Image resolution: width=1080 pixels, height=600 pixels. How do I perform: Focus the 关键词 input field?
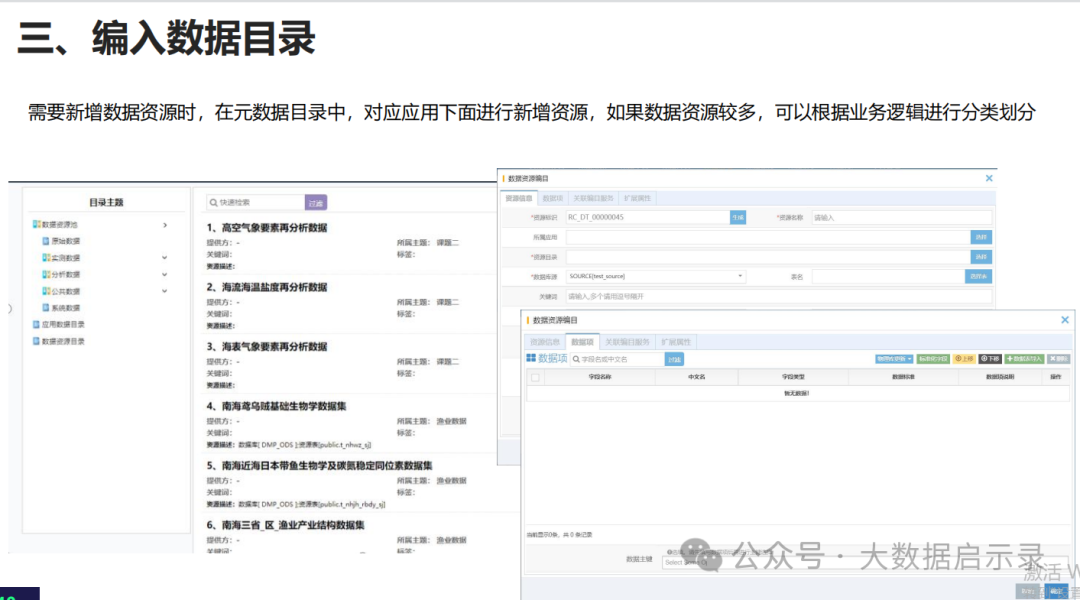pos(779,296)
